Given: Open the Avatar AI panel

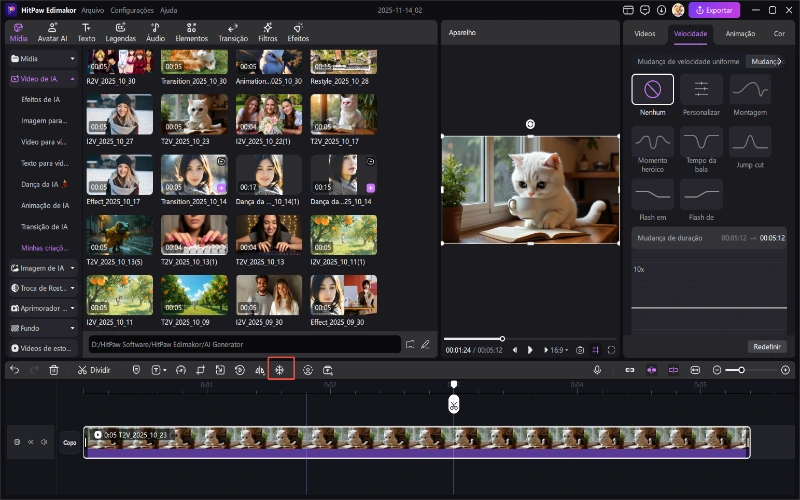Looking at the screenshot, I should pos(52,32).
